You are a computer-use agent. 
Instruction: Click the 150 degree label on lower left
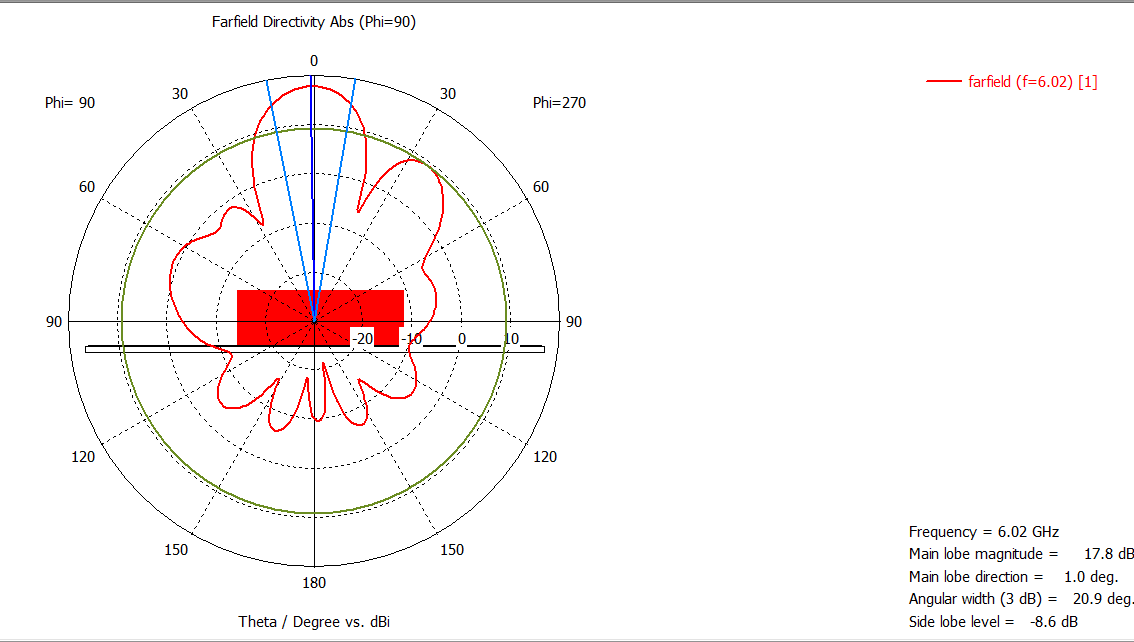click(x=176, y=549)
